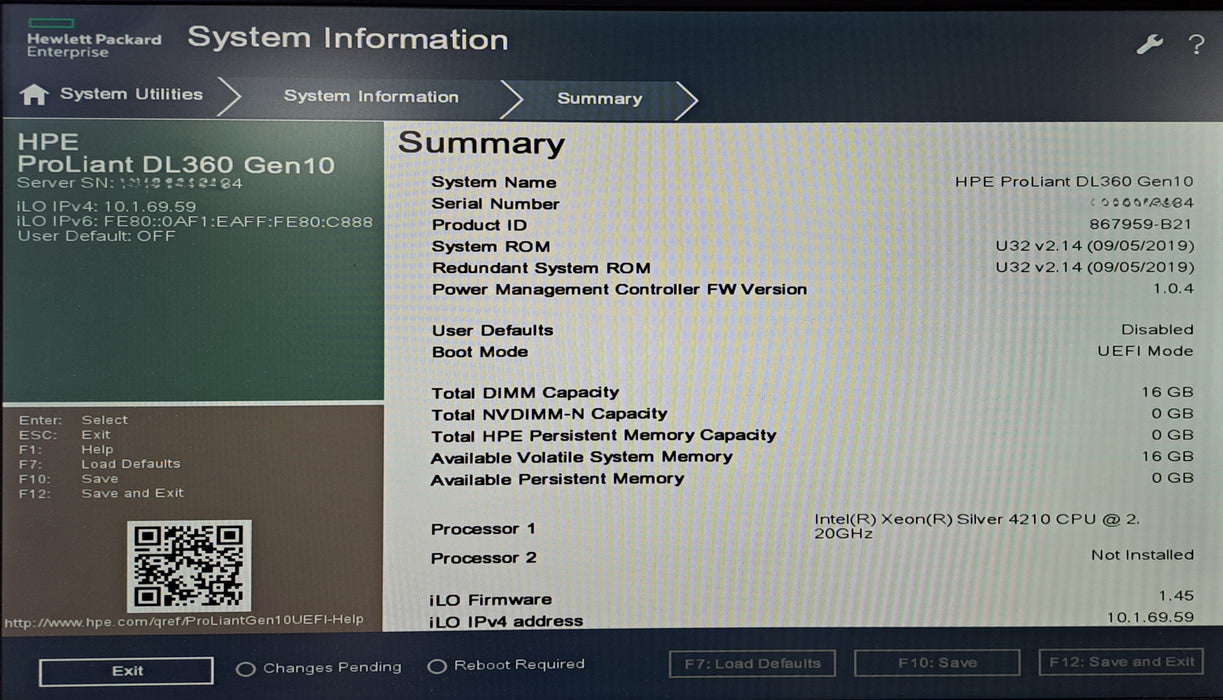The height and width of the screenshot is (700, 1223).
Task: Select Total HPE Persistent Memory Capacity label
Action: pyautogui.click(x=604, y=436)
